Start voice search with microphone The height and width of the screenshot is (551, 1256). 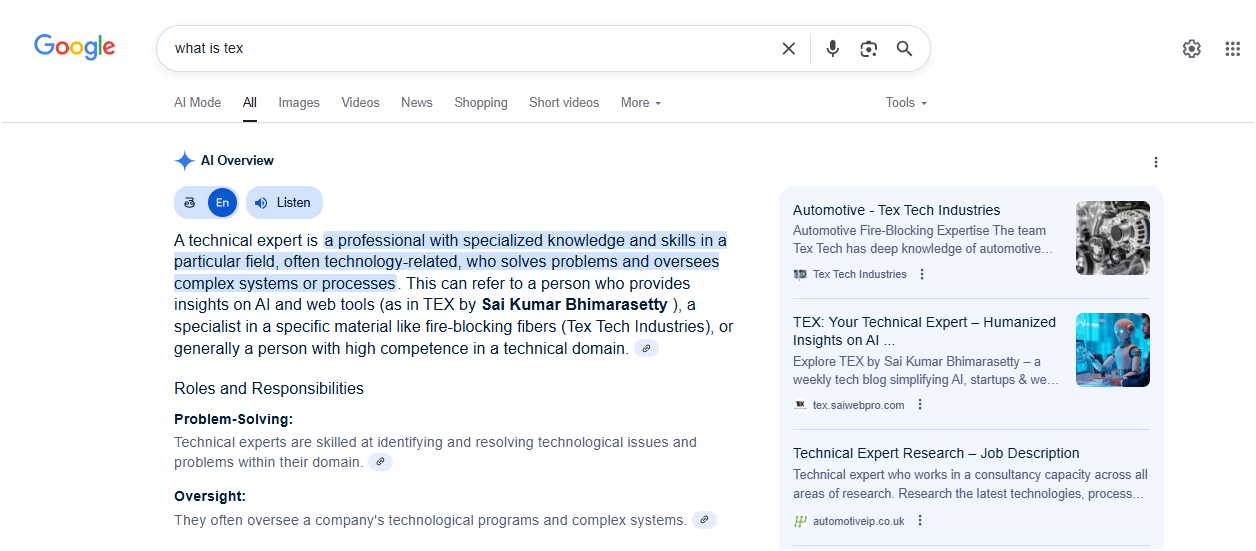(x=832, y=48)
